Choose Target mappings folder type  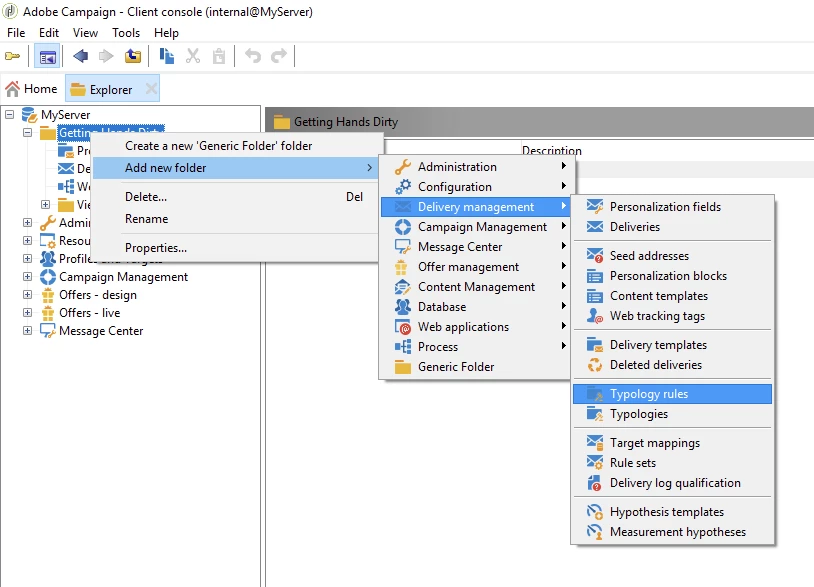click(x=672, y=443)
